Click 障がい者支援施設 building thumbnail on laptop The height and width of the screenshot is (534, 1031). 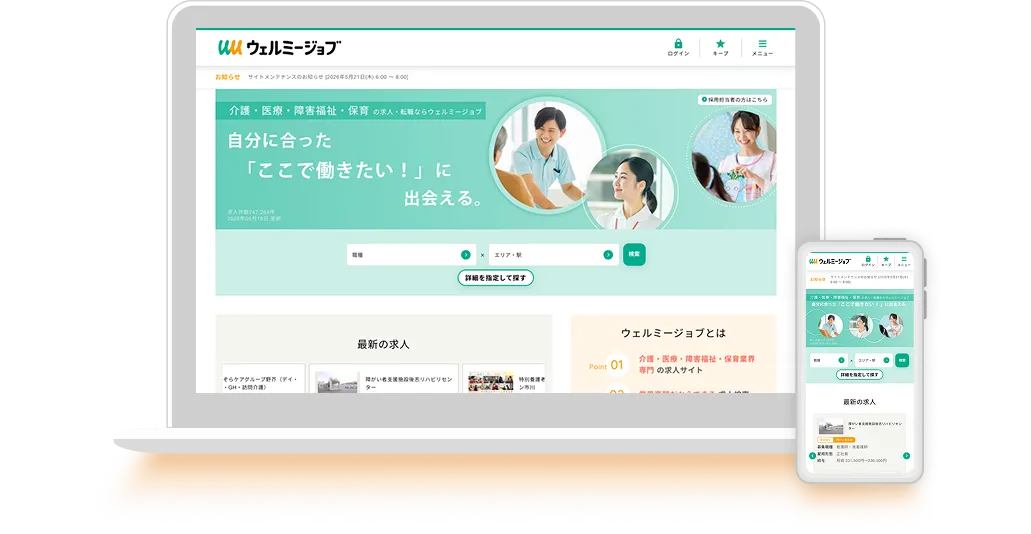tap(337, 382)
